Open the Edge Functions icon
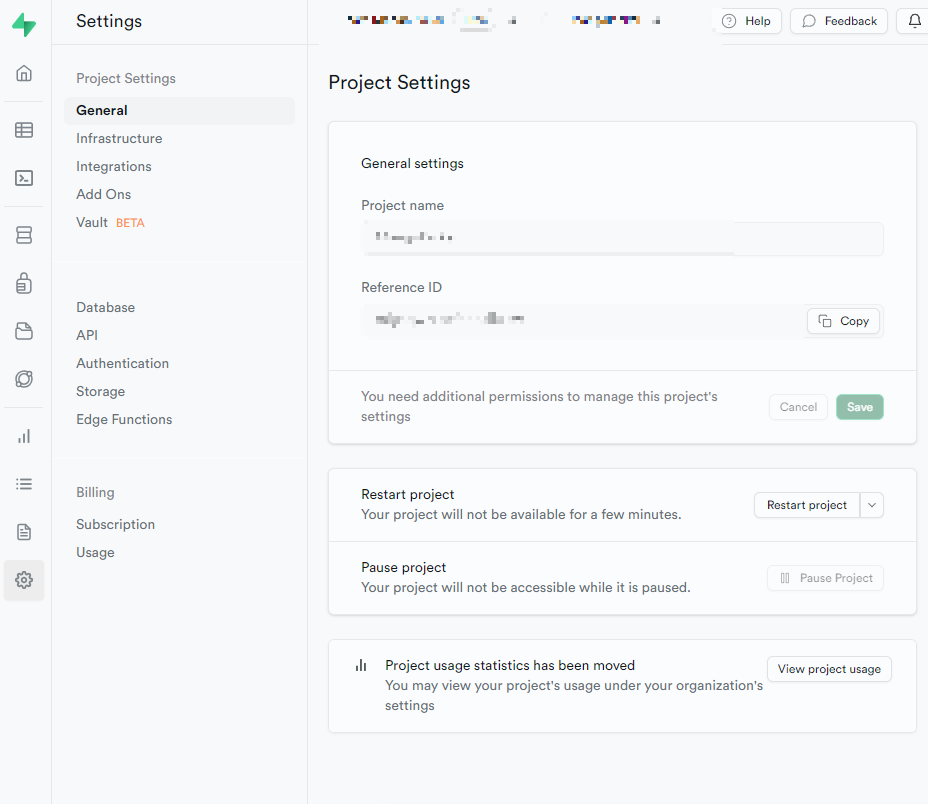 24,379
